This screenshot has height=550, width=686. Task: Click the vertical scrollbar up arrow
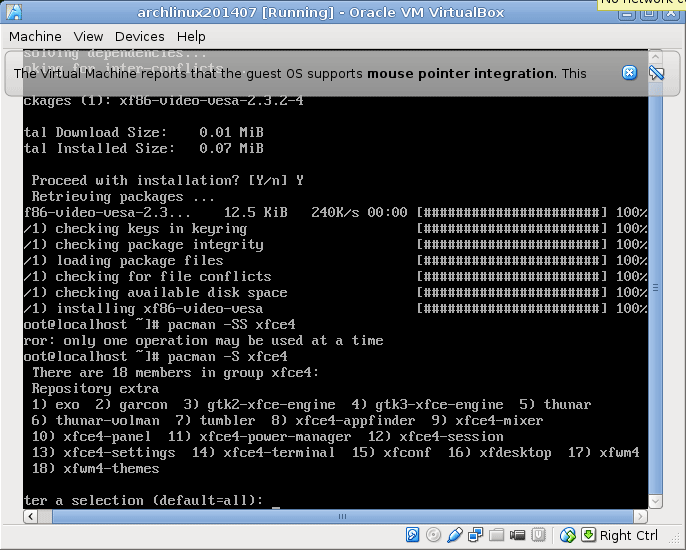coord(655,57)
